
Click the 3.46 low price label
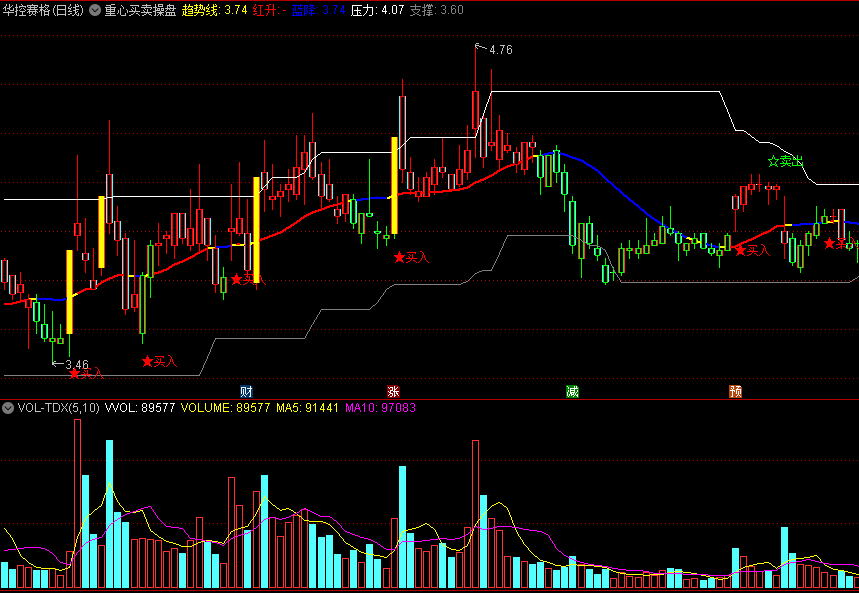(77, 364)
